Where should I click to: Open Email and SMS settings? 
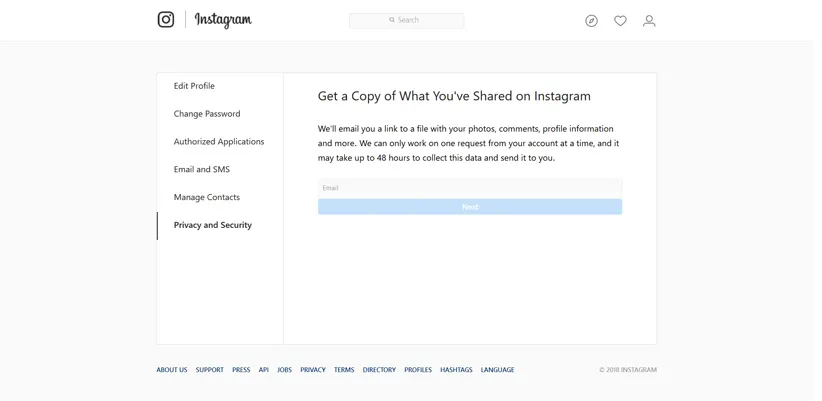202,170
